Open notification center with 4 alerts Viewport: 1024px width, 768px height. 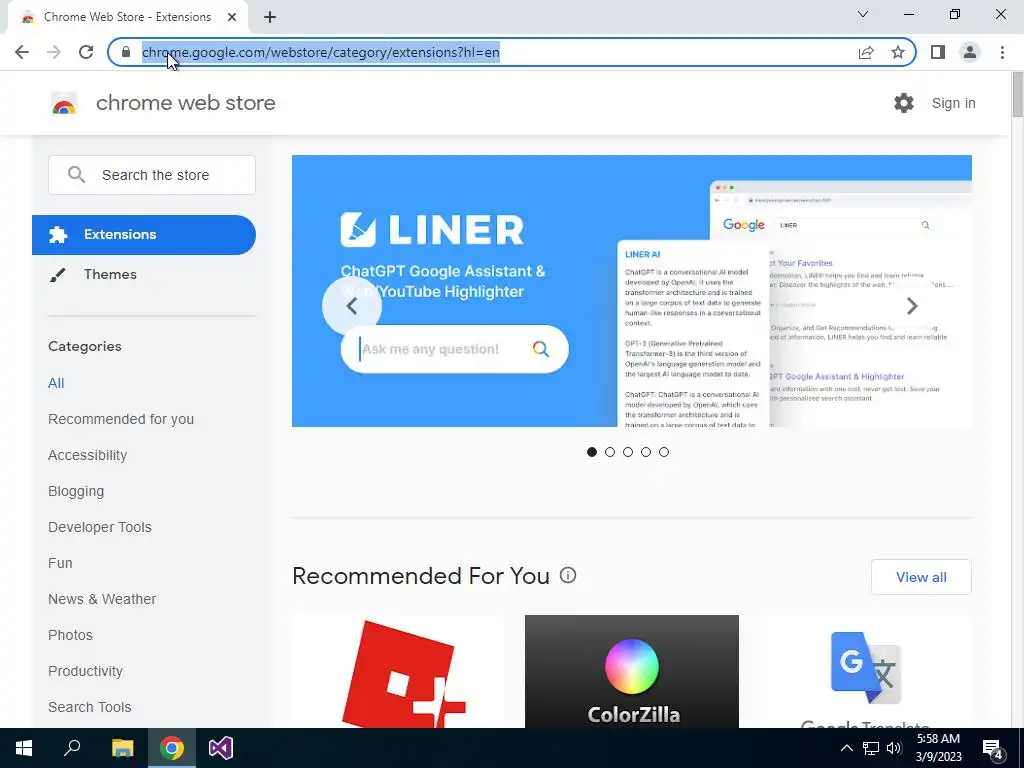point(993,748)
